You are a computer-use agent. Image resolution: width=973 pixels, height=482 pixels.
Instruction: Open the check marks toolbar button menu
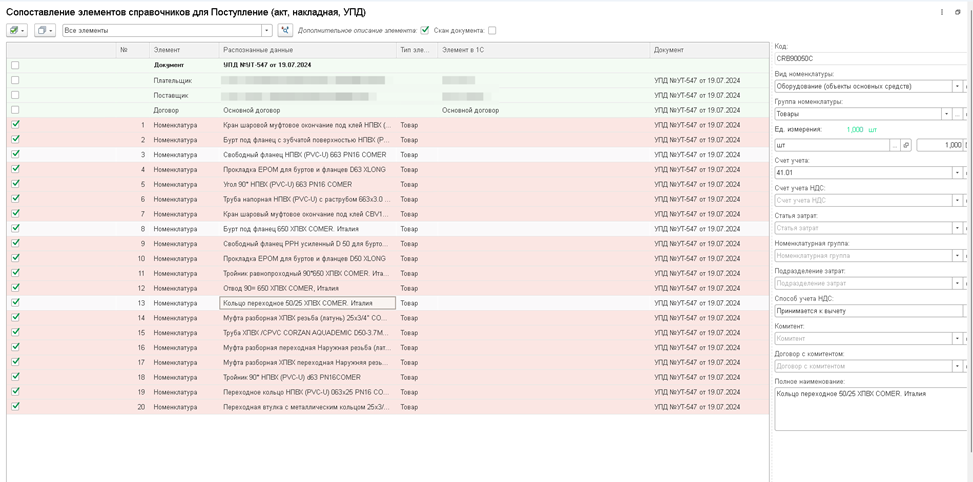17,30
